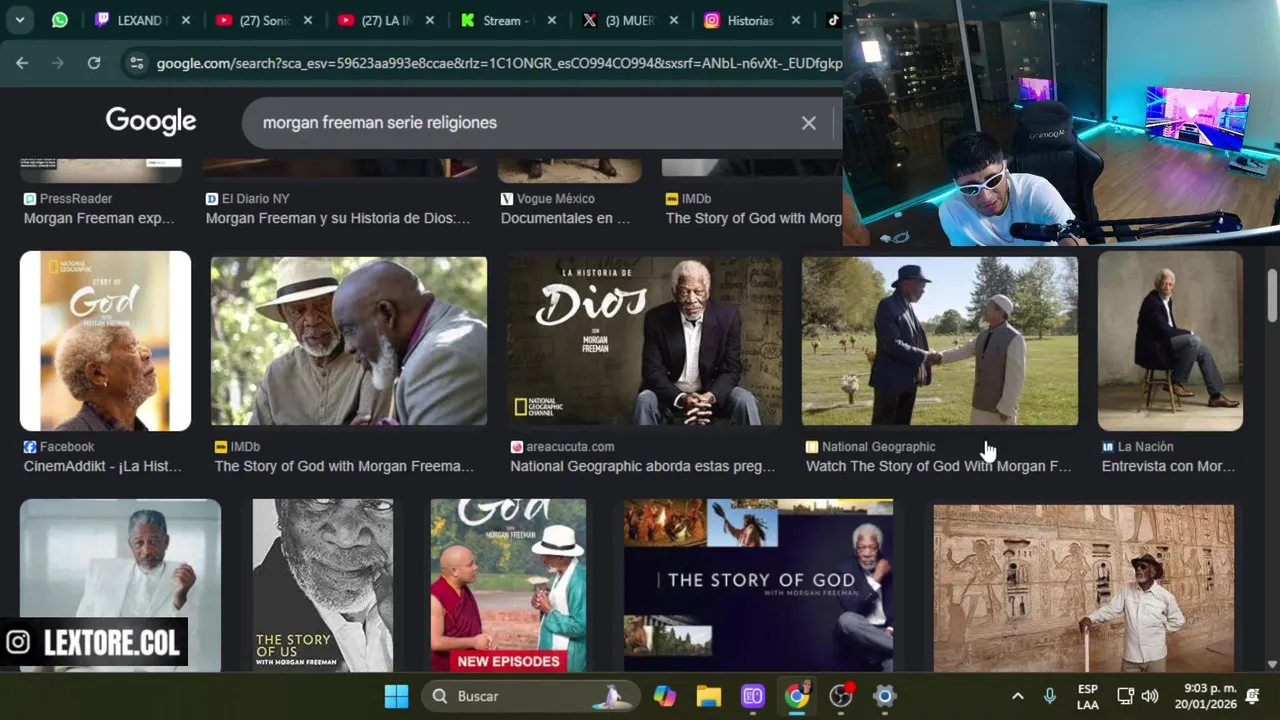This screenshot has width=1280, height=720.
Task: Open OBS Studio from the taskbar
Action: click(841, 696)
